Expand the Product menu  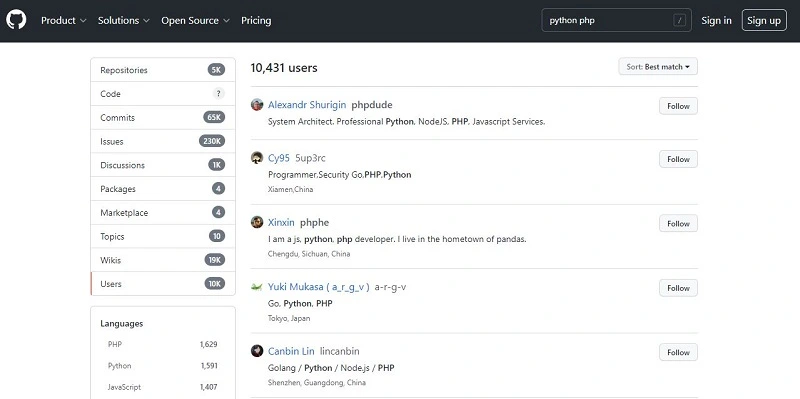click(x=64, y=20)
